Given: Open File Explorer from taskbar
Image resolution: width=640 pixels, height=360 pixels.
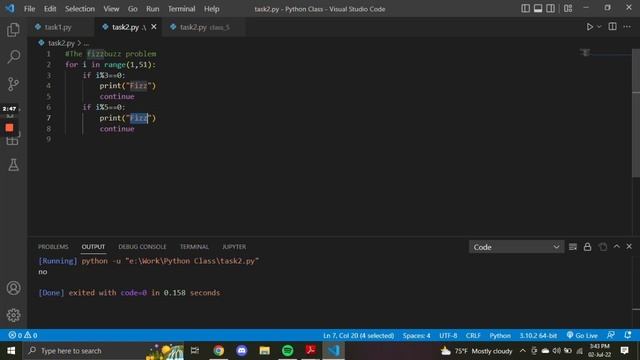Looking at the screenshot, I should pyautogui.click(x=264, y=351).
